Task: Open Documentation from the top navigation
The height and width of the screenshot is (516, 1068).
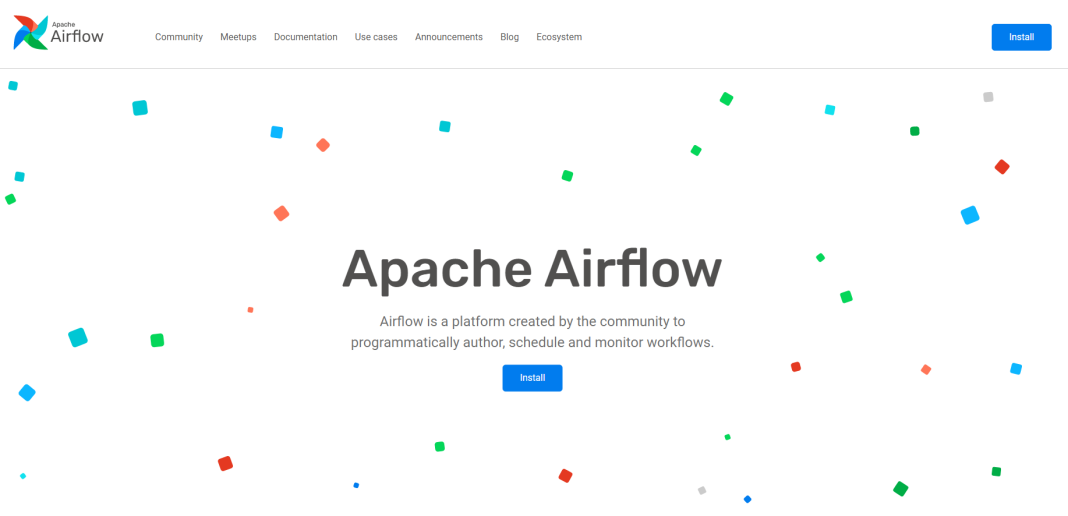Action: click(x=305, y=37)
